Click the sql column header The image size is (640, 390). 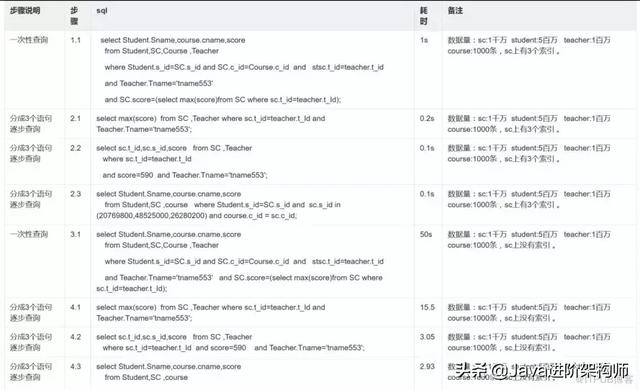102,11
